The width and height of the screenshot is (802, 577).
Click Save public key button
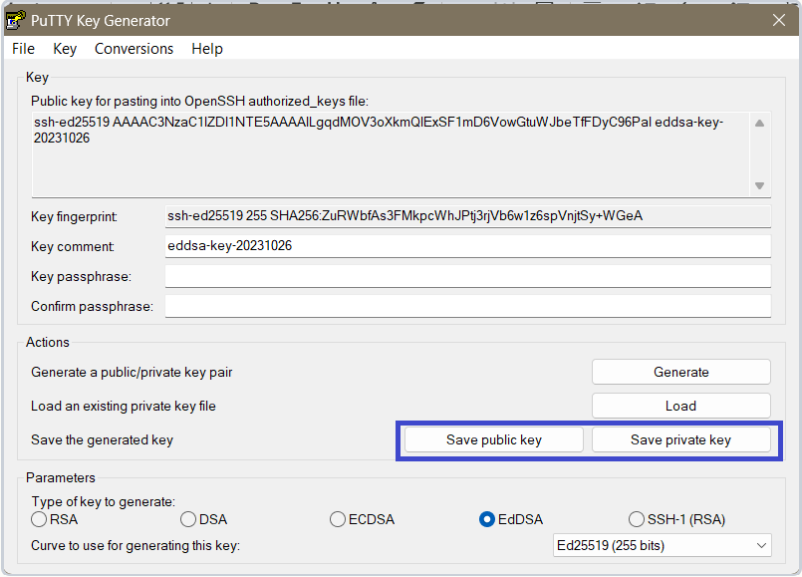click(494, 440)
